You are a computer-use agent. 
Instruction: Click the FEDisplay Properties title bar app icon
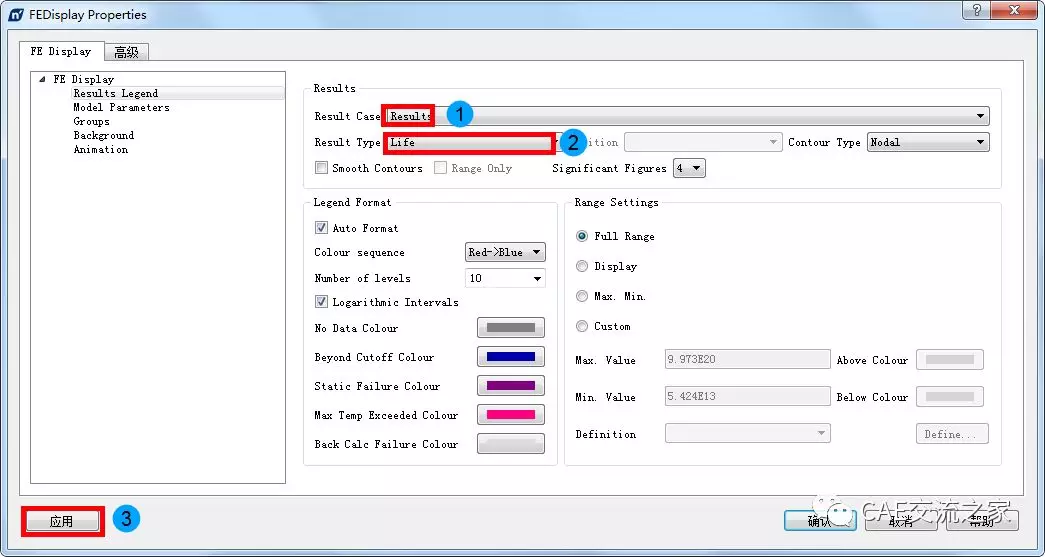[16, 14]
